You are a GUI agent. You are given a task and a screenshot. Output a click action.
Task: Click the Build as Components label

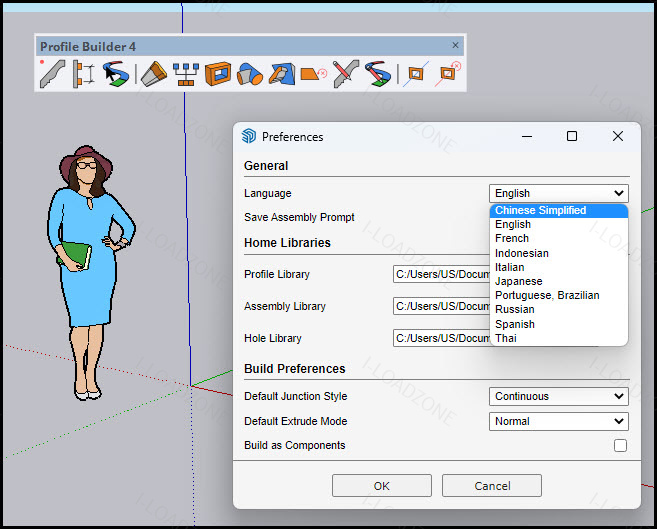point(295,445)
